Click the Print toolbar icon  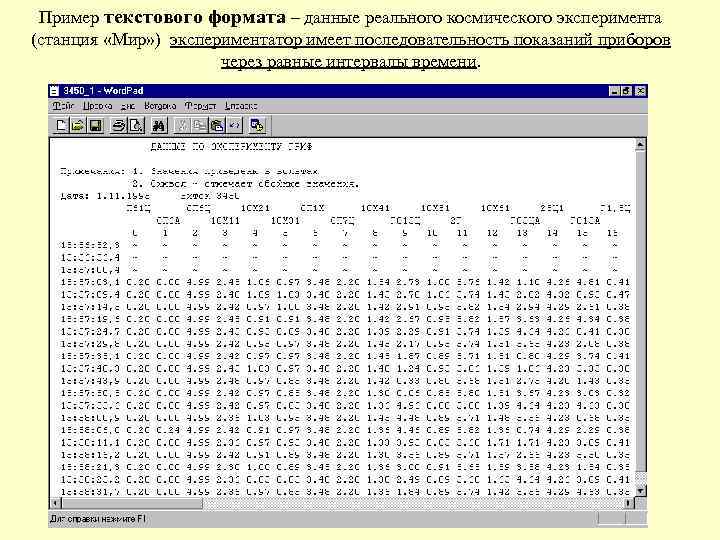[x=119, y=125]
